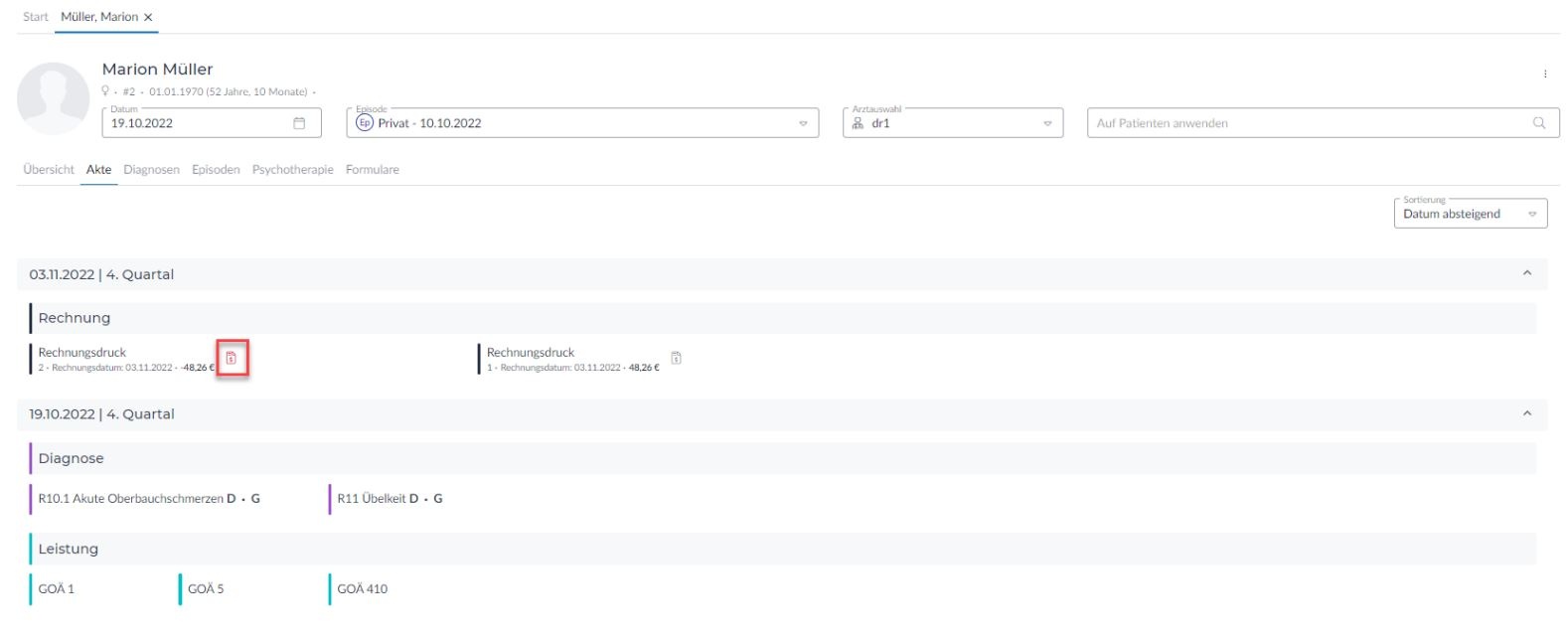Image resolution: width=1568 pixels, height=638 pixels.
Task: Open Sortierung Datum absteigend dropdown
Action: coord(1531,214)
